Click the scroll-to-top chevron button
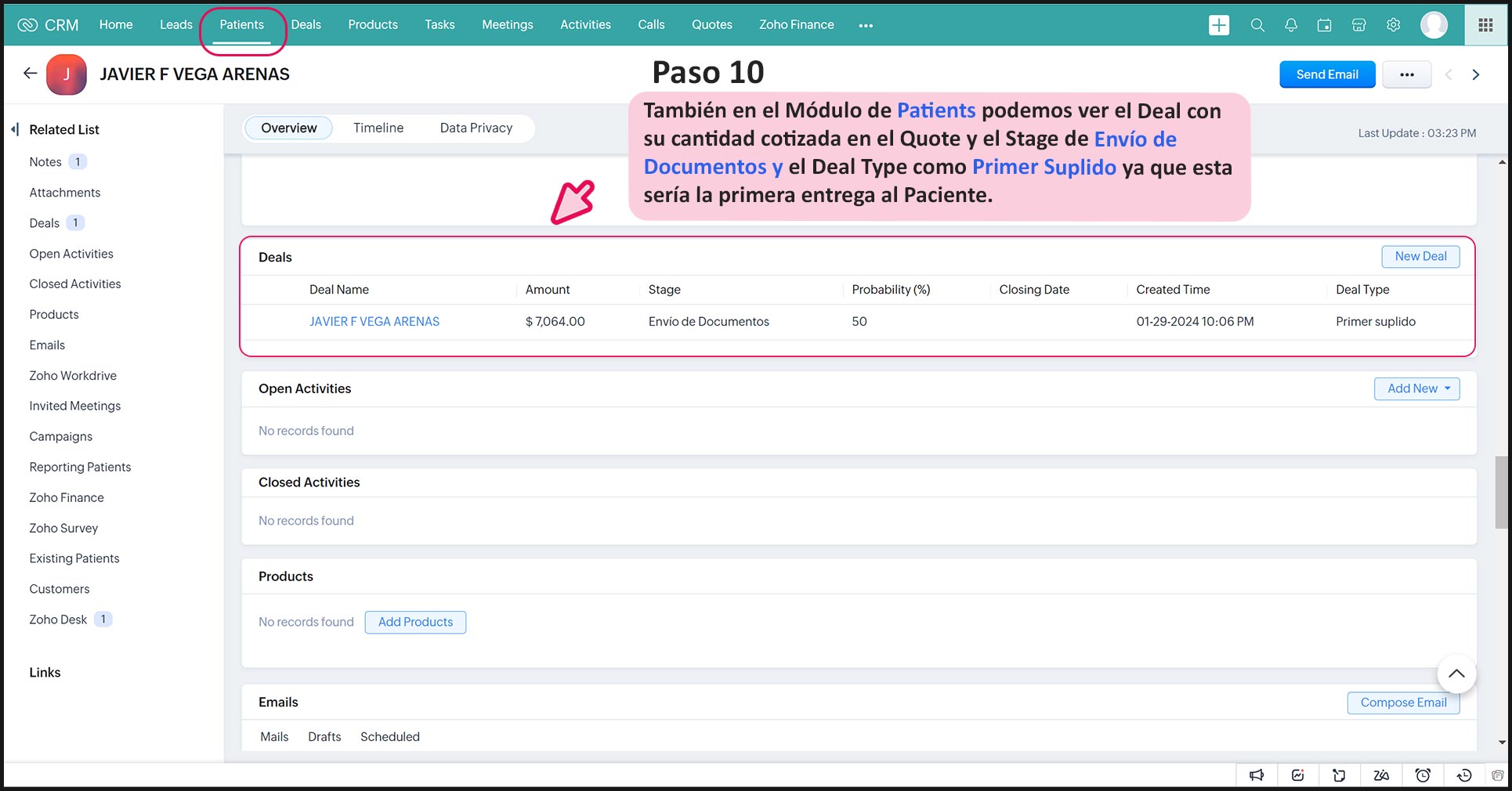 [1456, 674]
